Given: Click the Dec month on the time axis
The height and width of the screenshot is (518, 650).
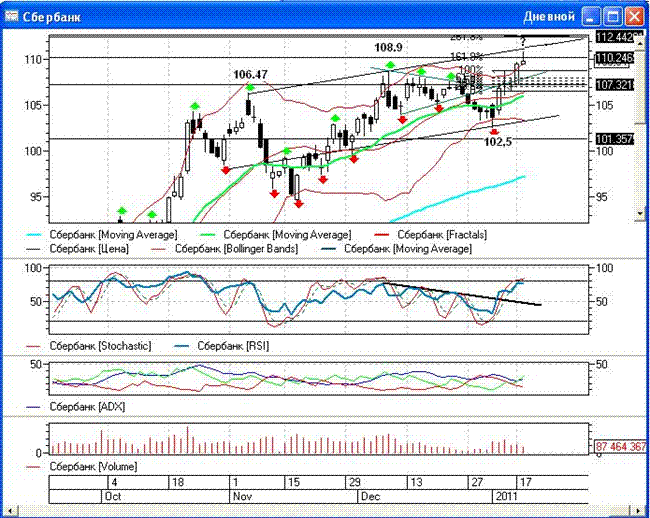Looking at the screenshot, I should (x=370, y=496).
